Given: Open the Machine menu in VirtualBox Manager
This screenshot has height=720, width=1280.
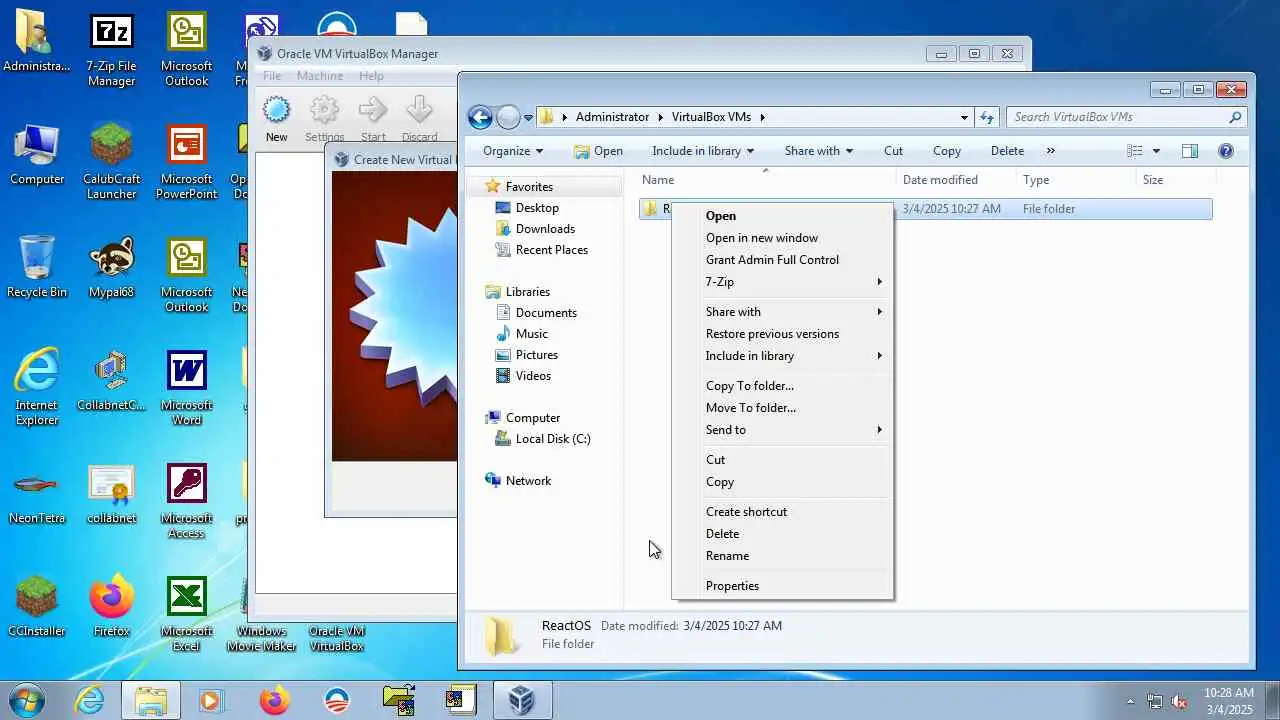Looking at the screenshot, I should [x=319, y=76].
